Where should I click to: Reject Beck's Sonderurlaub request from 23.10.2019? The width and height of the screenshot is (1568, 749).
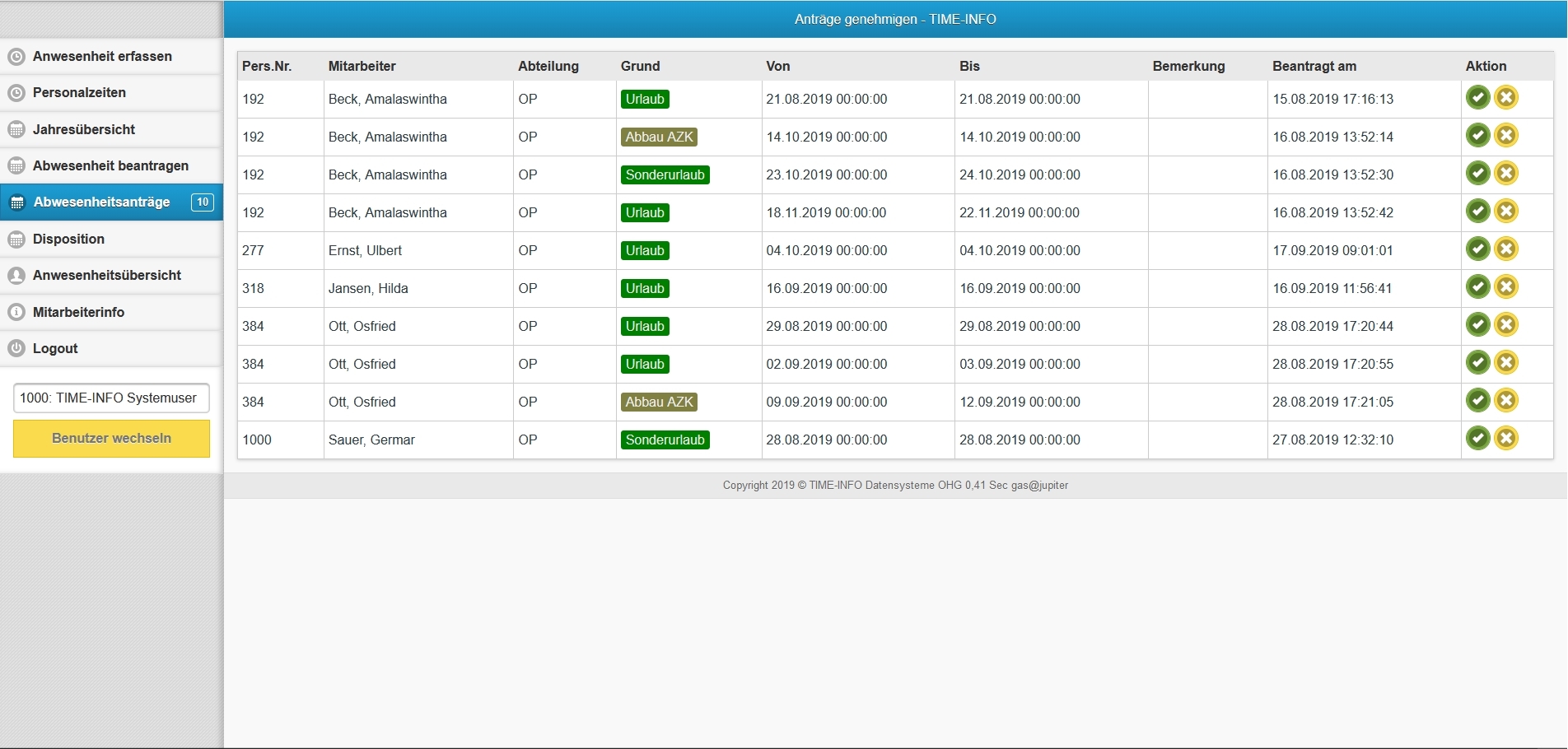coord(1506,174)
